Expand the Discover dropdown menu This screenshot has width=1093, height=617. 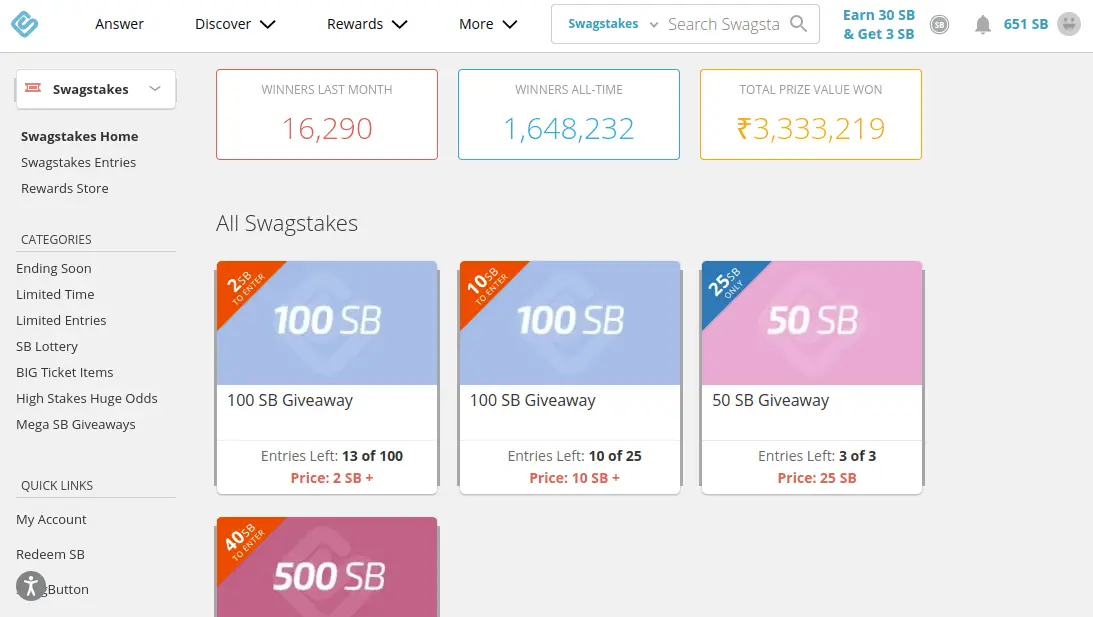pyautogui.click(x=235, y=24)
